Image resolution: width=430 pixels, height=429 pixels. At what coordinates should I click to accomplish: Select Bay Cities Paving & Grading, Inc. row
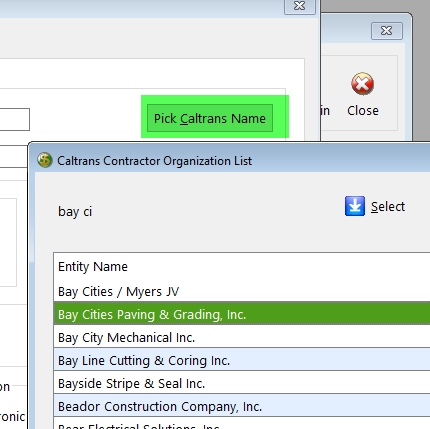242,314
